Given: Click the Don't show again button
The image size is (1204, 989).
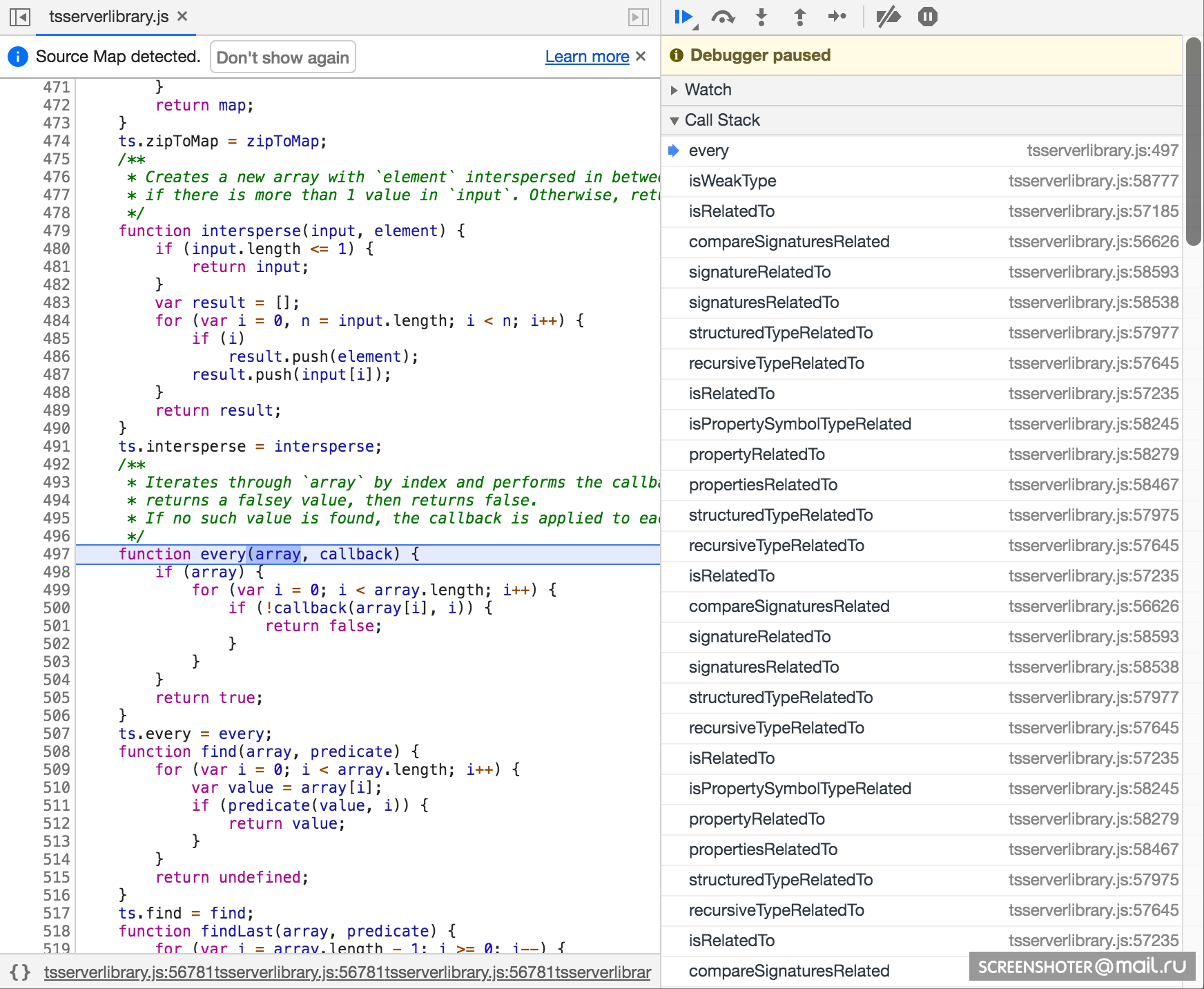Looking at the screenshot, I should pyautogui.click(x=282, y=57).
